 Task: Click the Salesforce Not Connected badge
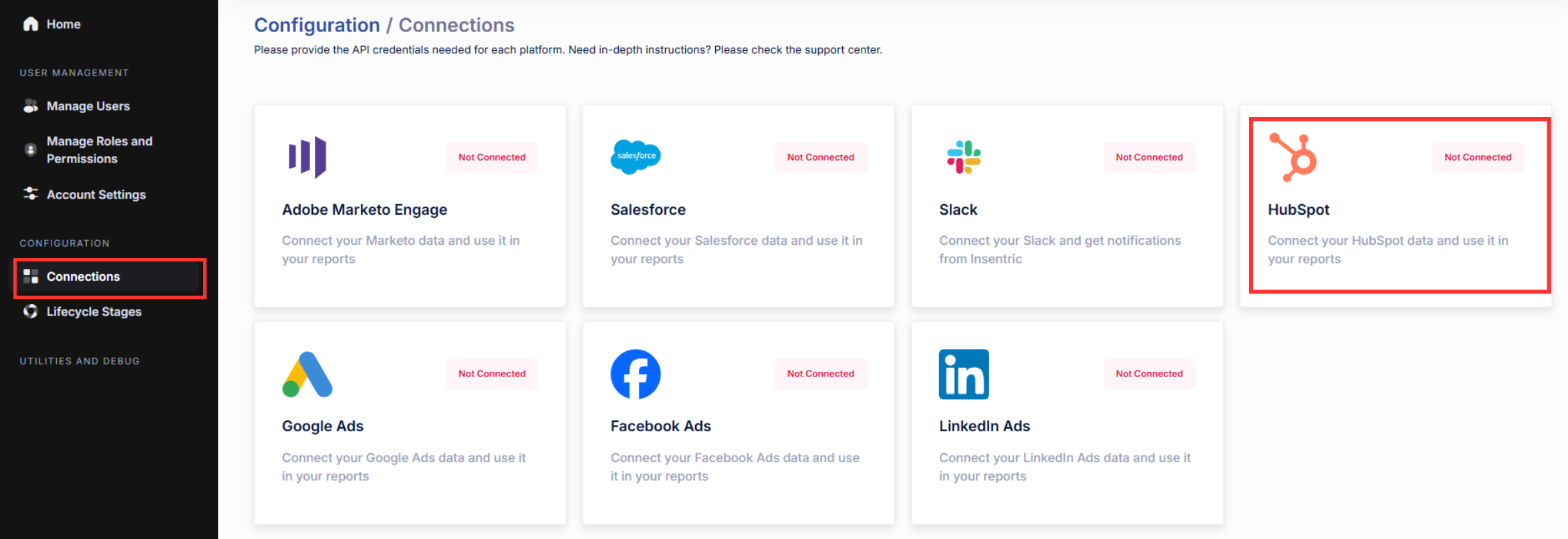[x=820, y=157]
